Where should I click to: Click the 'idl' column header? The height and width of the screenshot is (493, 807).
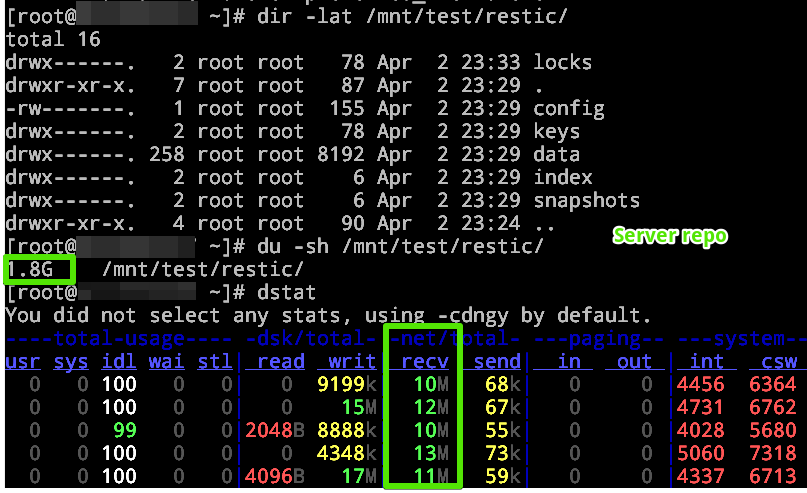tap(119, 362)
